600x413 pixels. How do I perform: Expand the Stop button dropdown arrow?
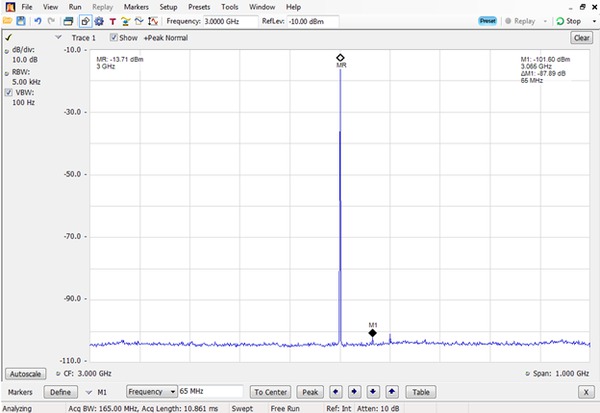click(588, 21)
